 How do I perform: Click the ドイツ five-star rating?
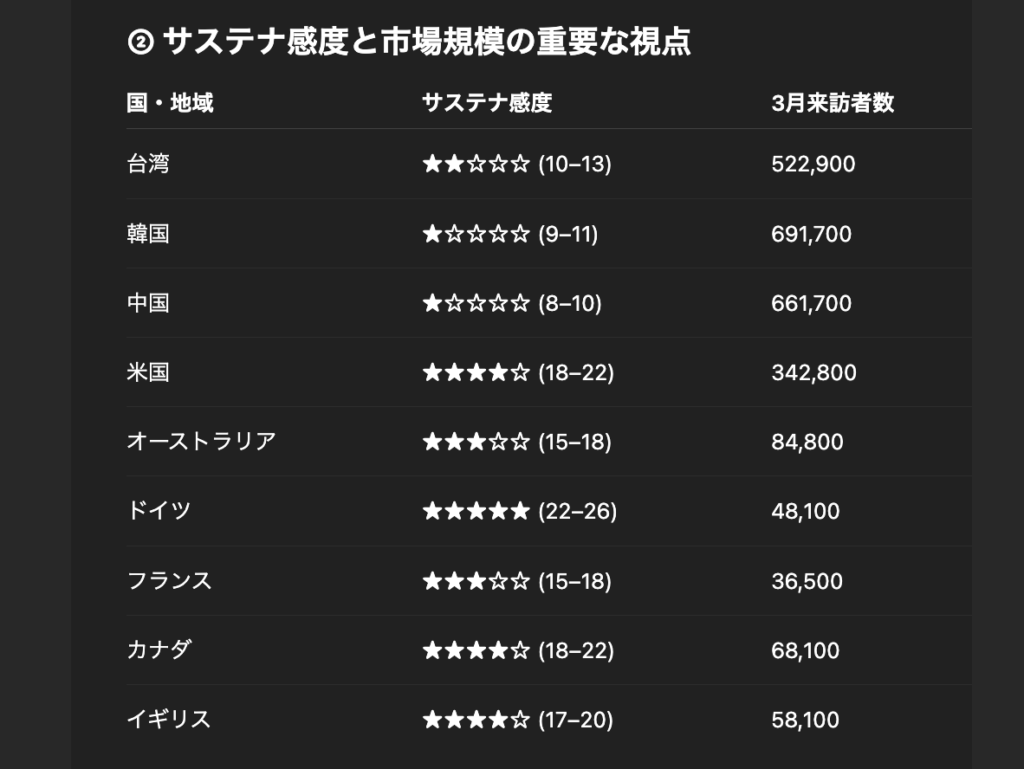[519, 511]
